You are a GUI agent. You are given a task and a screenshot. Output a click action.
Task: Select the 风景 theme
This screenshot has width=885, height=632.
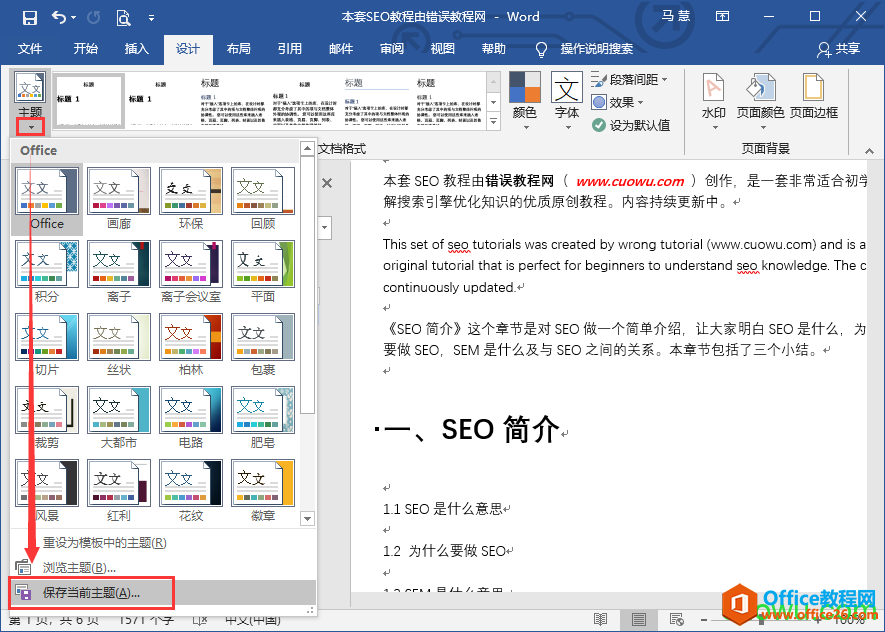pos(47,490)
